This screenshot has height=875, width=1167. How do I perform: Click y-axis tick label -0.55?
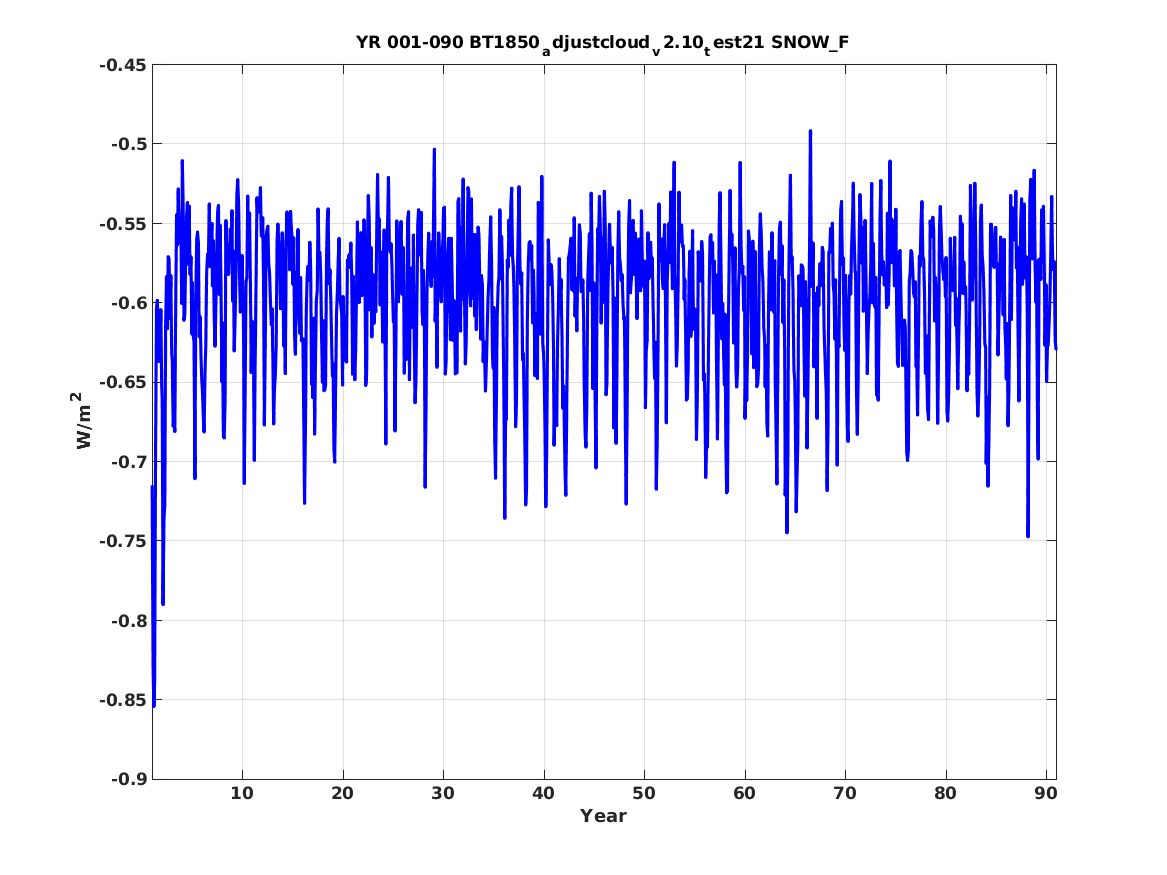pos(122,223)
